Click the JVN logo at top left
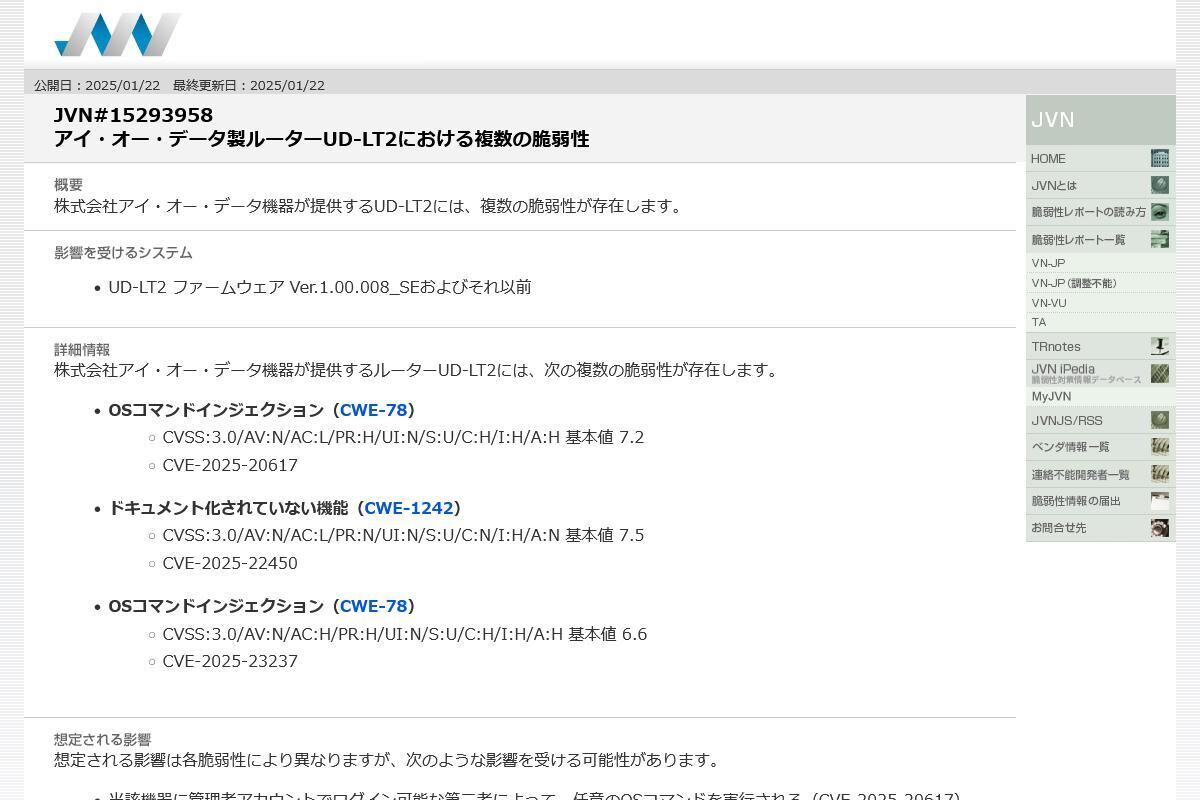The height and width of the screenshot is (800, 1200). click(x=118, y=35)
